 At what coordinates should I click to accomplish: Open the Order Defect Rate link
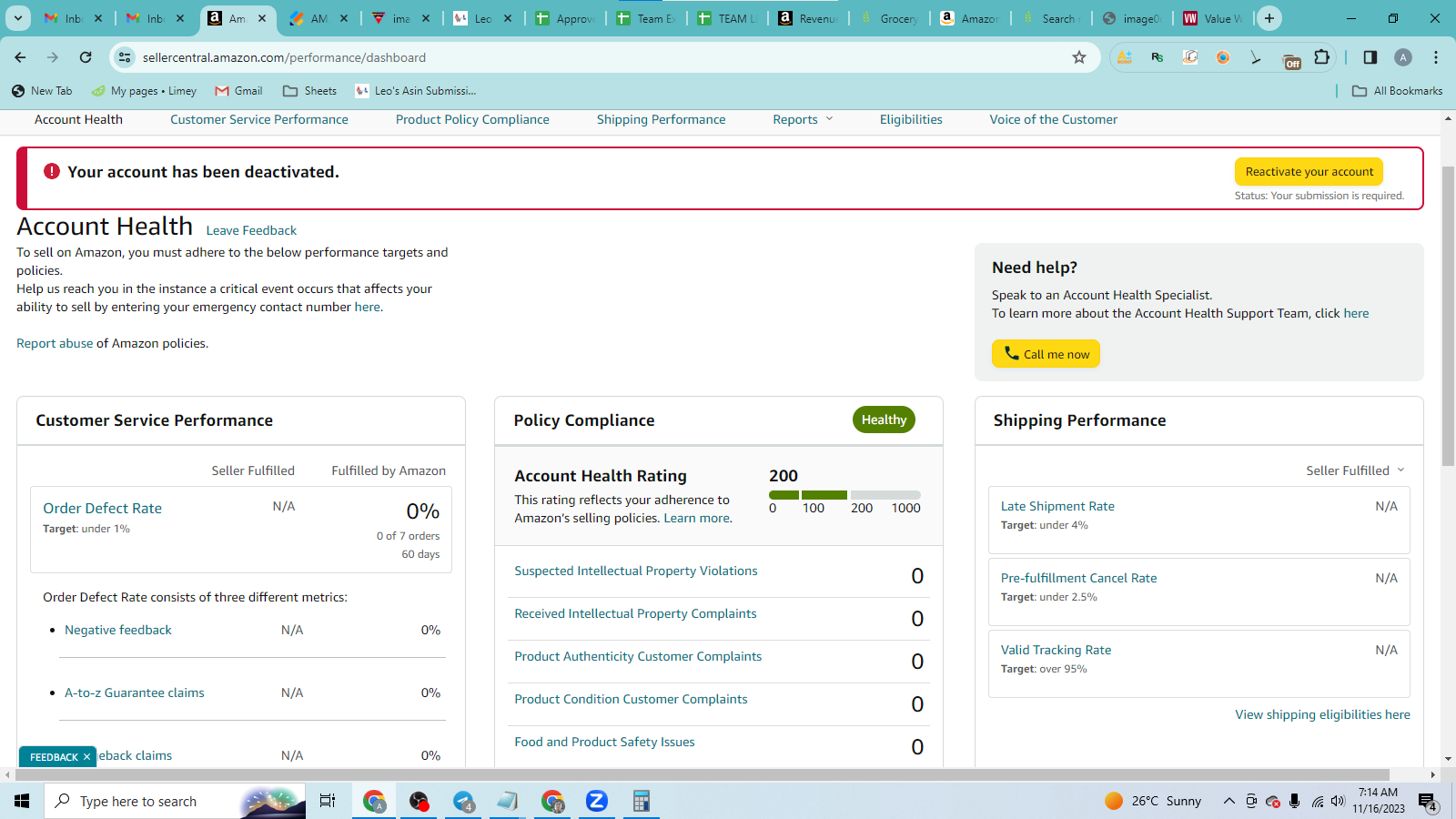click(x=103, y=509)
